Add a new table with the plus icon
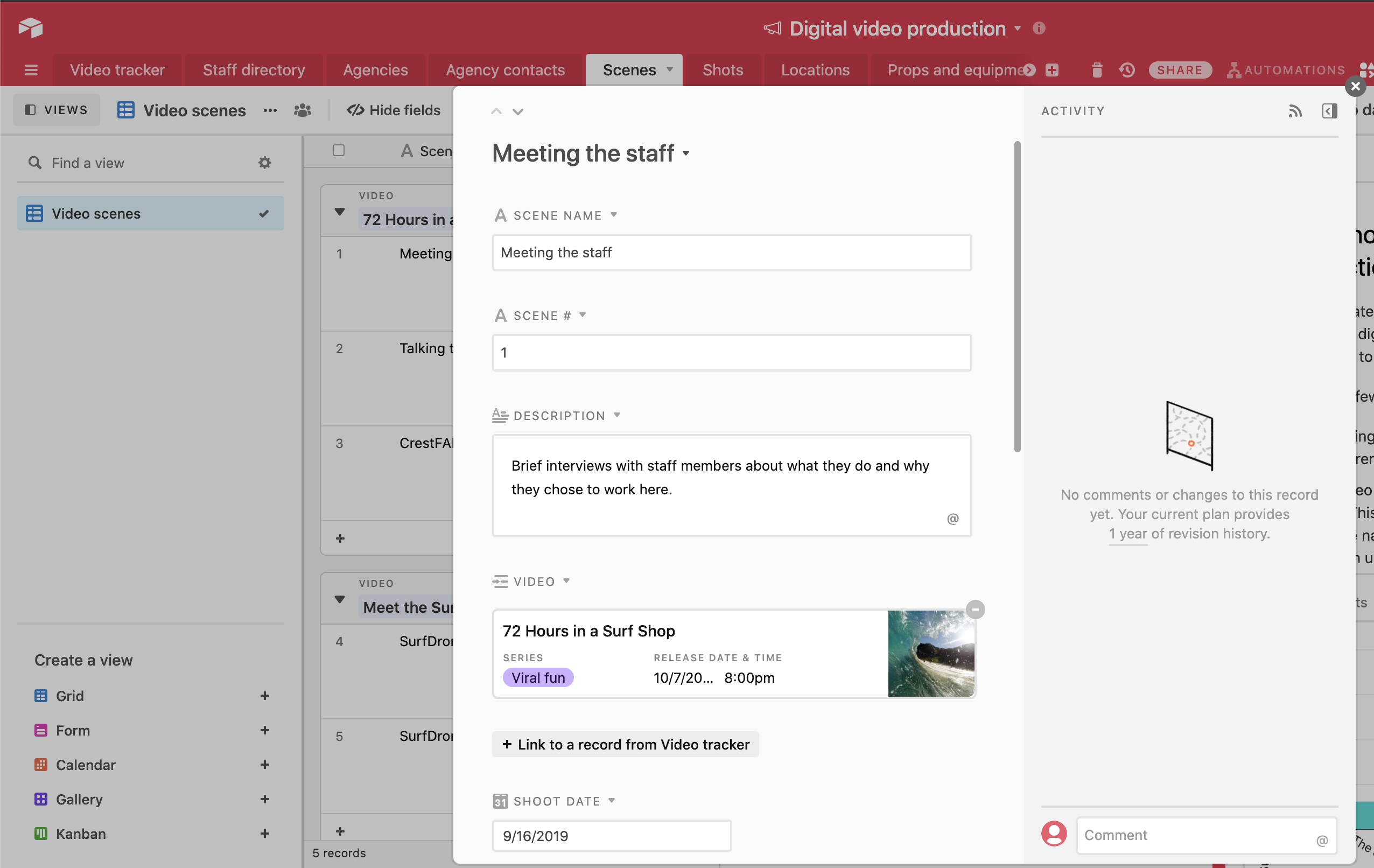The width and height of the screenshot is (1374, 868). 1053,69
